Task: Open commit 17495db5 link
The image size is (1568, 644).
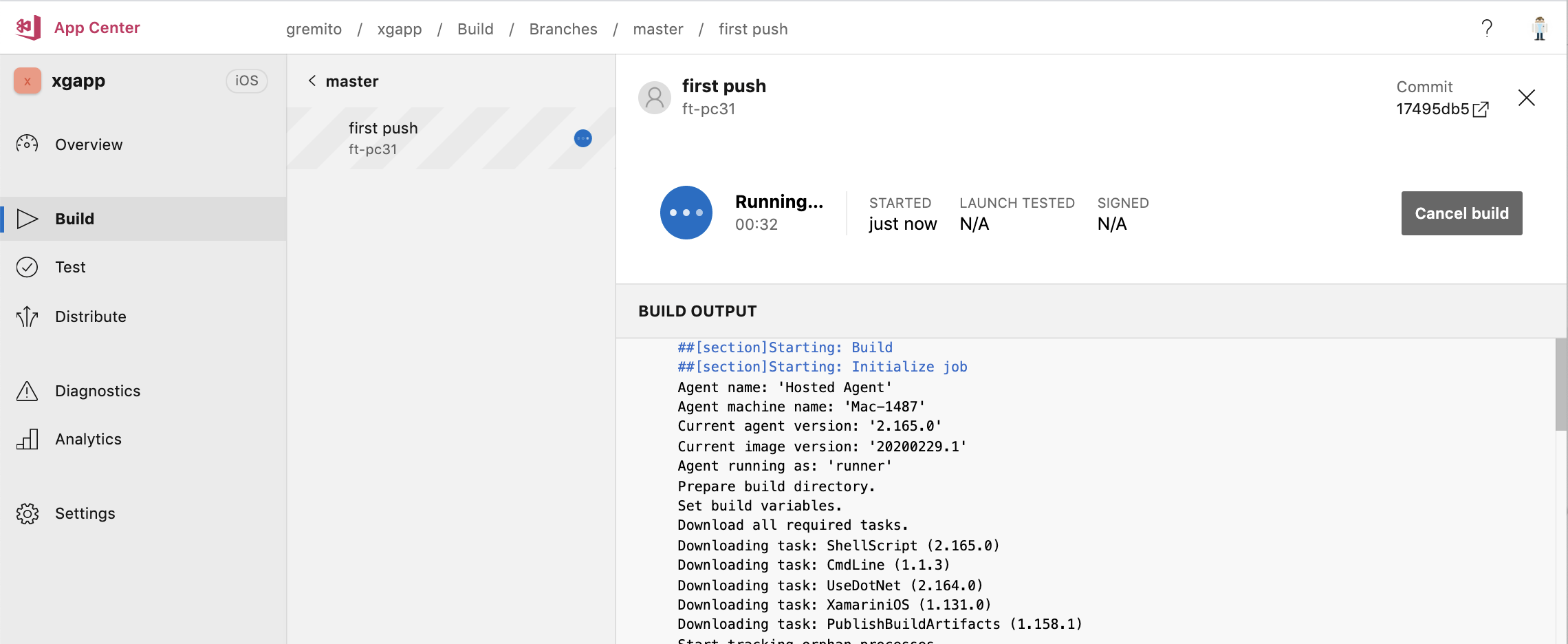Action: [x=1433, y=109]
